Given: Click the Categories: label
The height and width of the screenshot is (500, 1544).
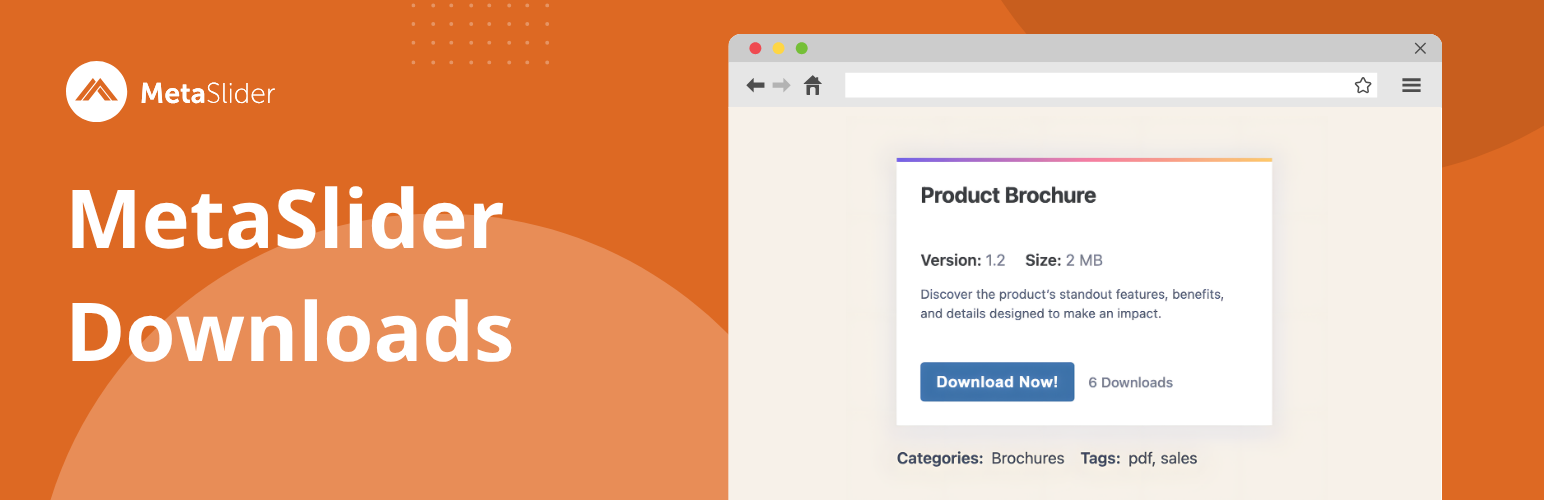Looking at the screenshot, I should click(x=940, y=459).
